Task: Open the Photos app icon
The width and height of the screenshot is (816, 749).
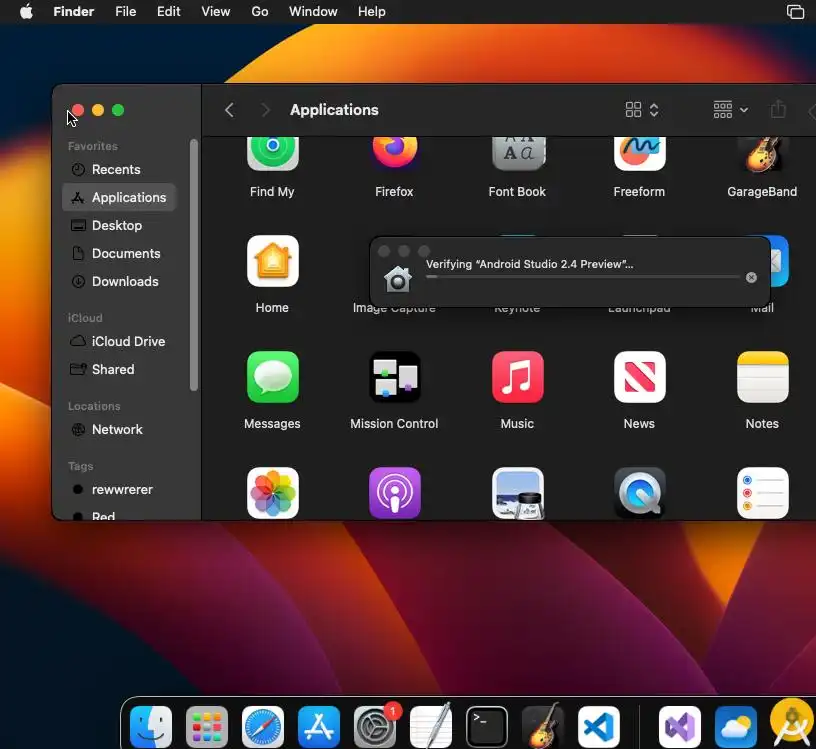Action: coord(273,493)
